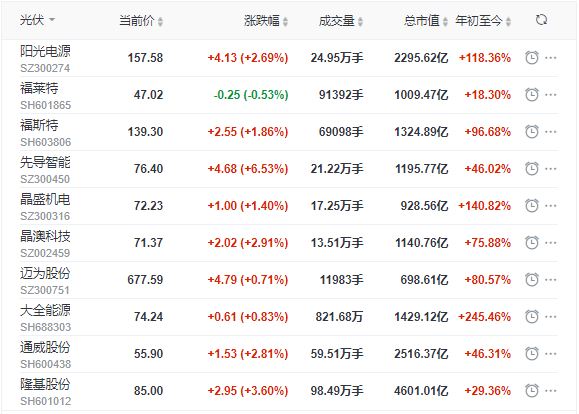The width and height of the screenshot is (579, 414).
Task: Click change +4.68 (+6.53%)
Action: pos(248,169)
